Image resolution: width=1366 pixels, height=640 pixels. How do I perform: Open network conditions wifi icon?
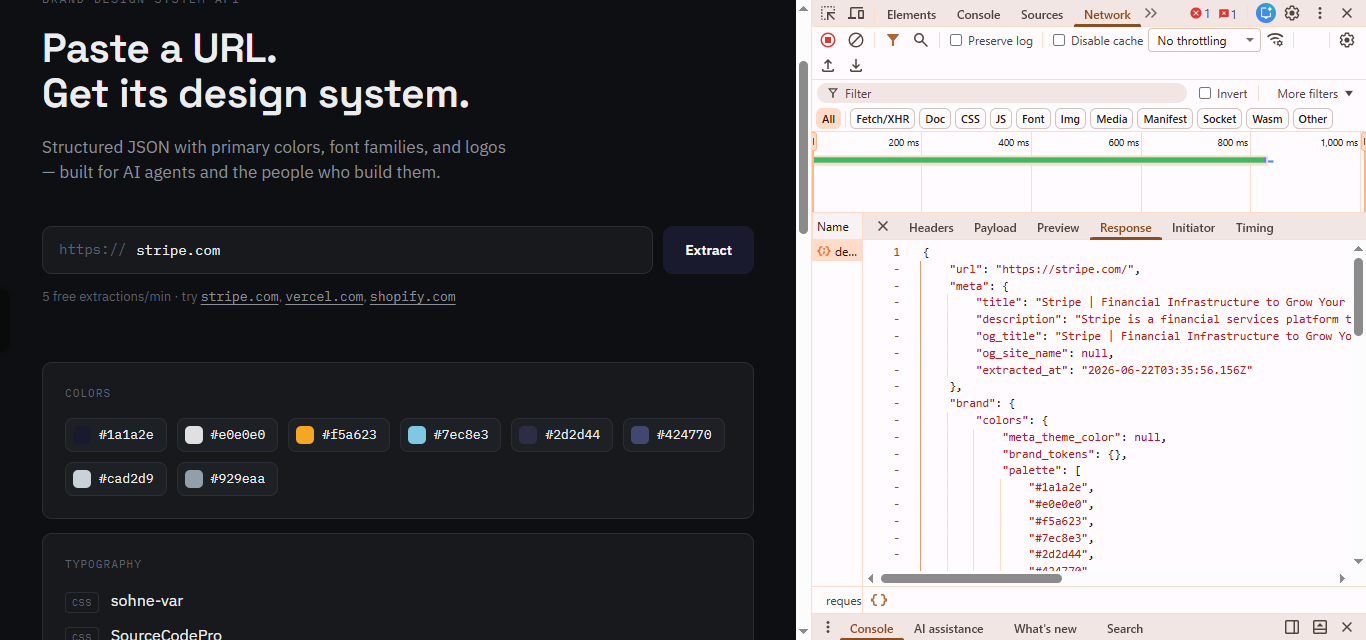coord(1275,40)
